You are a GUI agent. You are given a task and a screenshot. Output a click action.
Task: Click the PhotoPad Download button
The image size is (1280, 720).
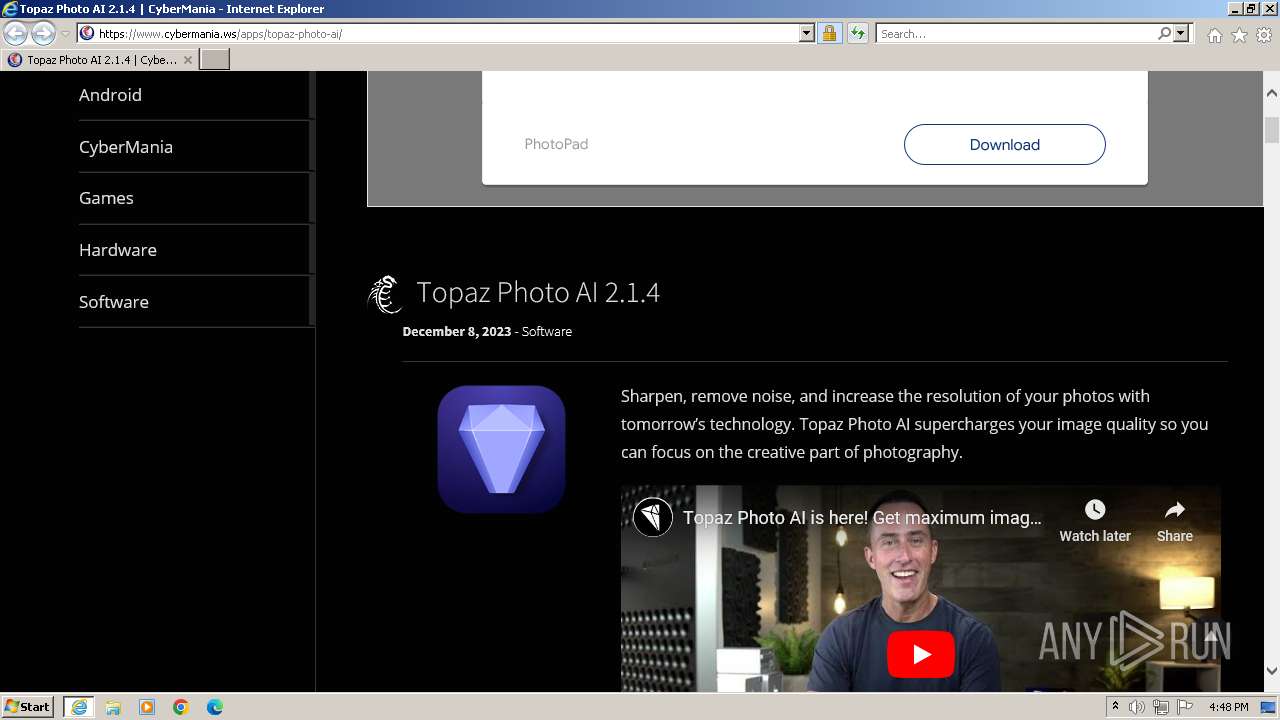click(1005, 144)
